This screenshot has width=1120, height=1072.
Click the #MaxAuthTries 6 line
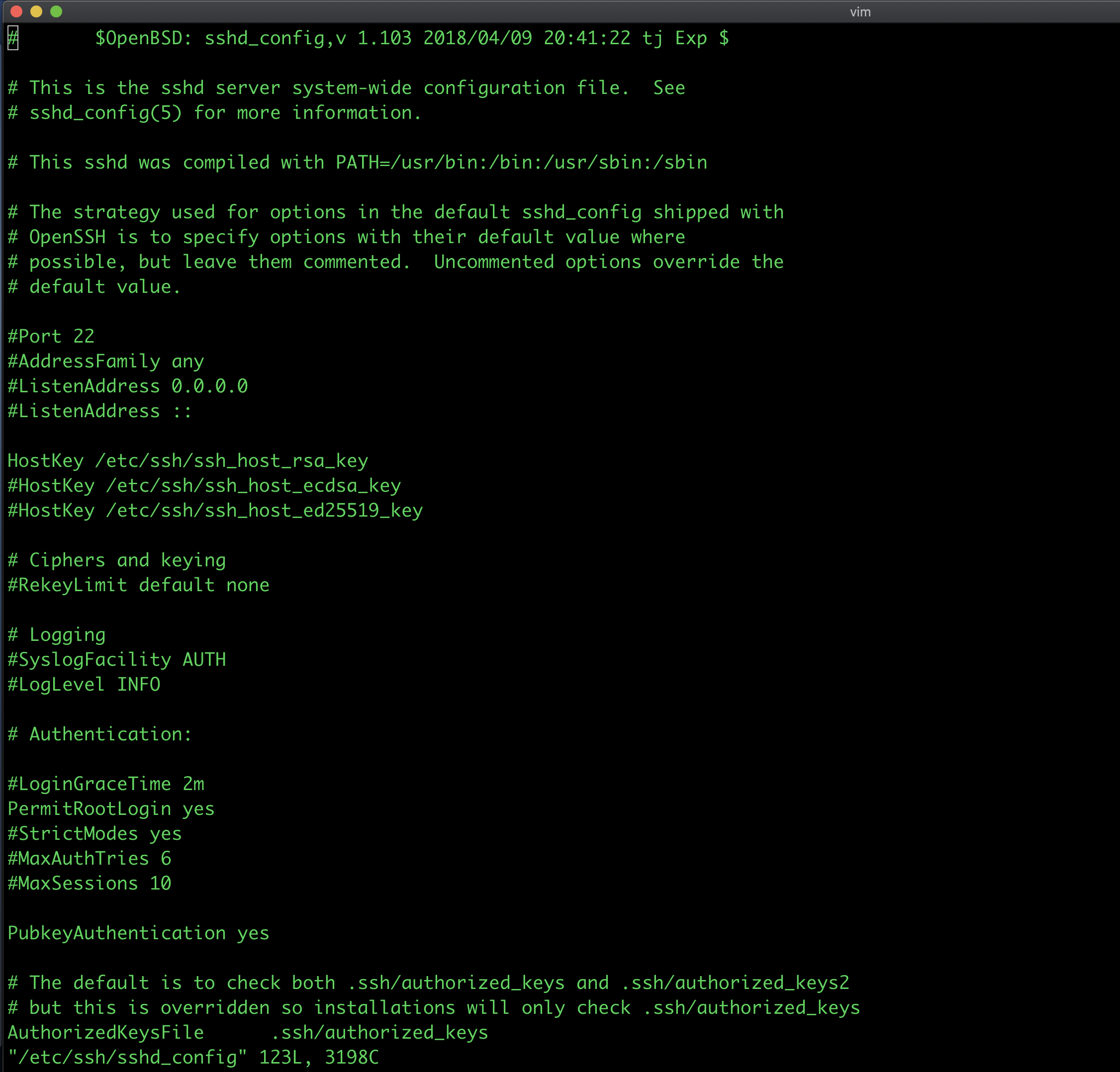89,858
